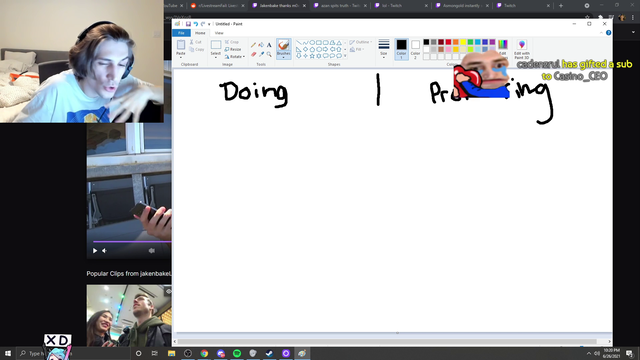The image size is (640, 360).
Task: Click the Cut button
Action: [196, 42]
